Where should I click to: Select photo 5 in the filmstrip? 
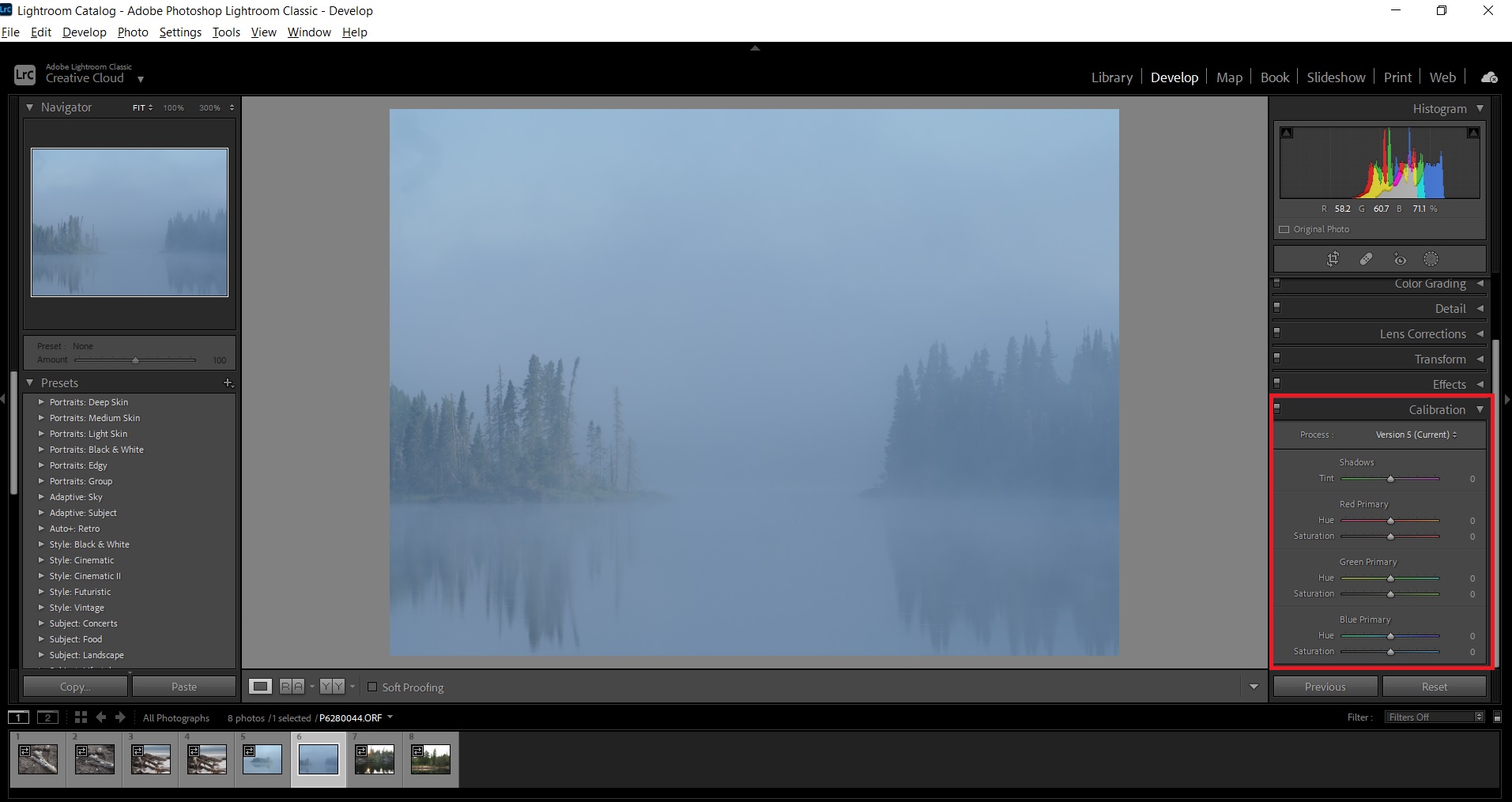262,759
